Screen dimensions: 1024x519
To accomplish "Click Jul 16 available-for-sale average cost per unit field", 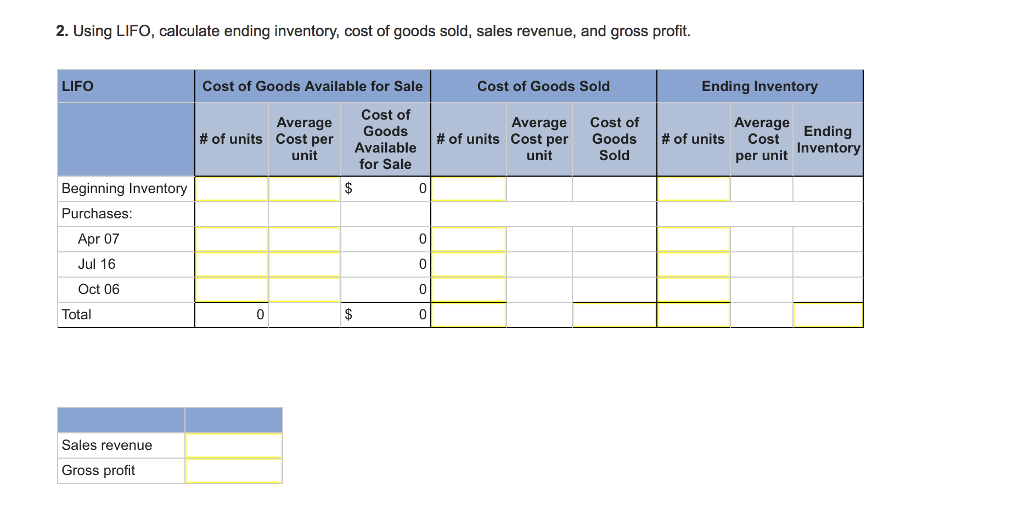I will tap(304, 264).
